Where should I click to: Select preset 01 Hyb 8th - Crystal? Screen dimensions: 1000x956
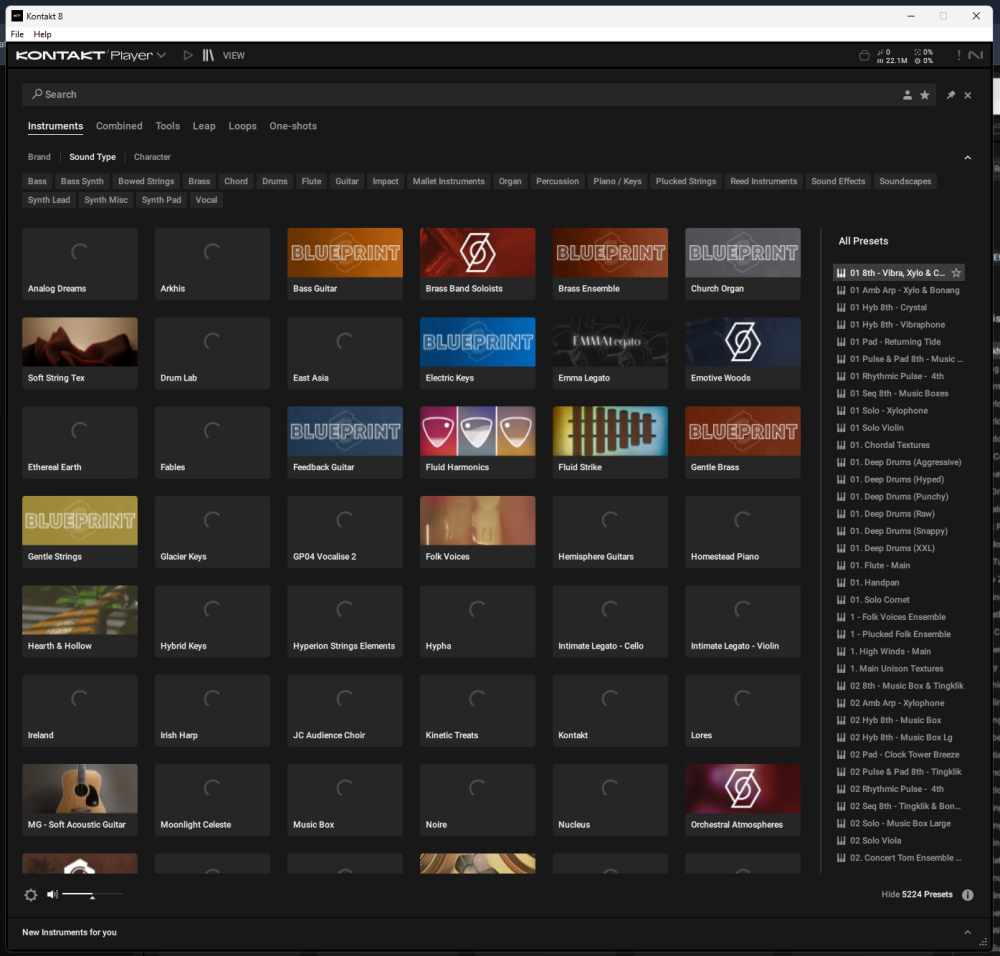(899, 307)
